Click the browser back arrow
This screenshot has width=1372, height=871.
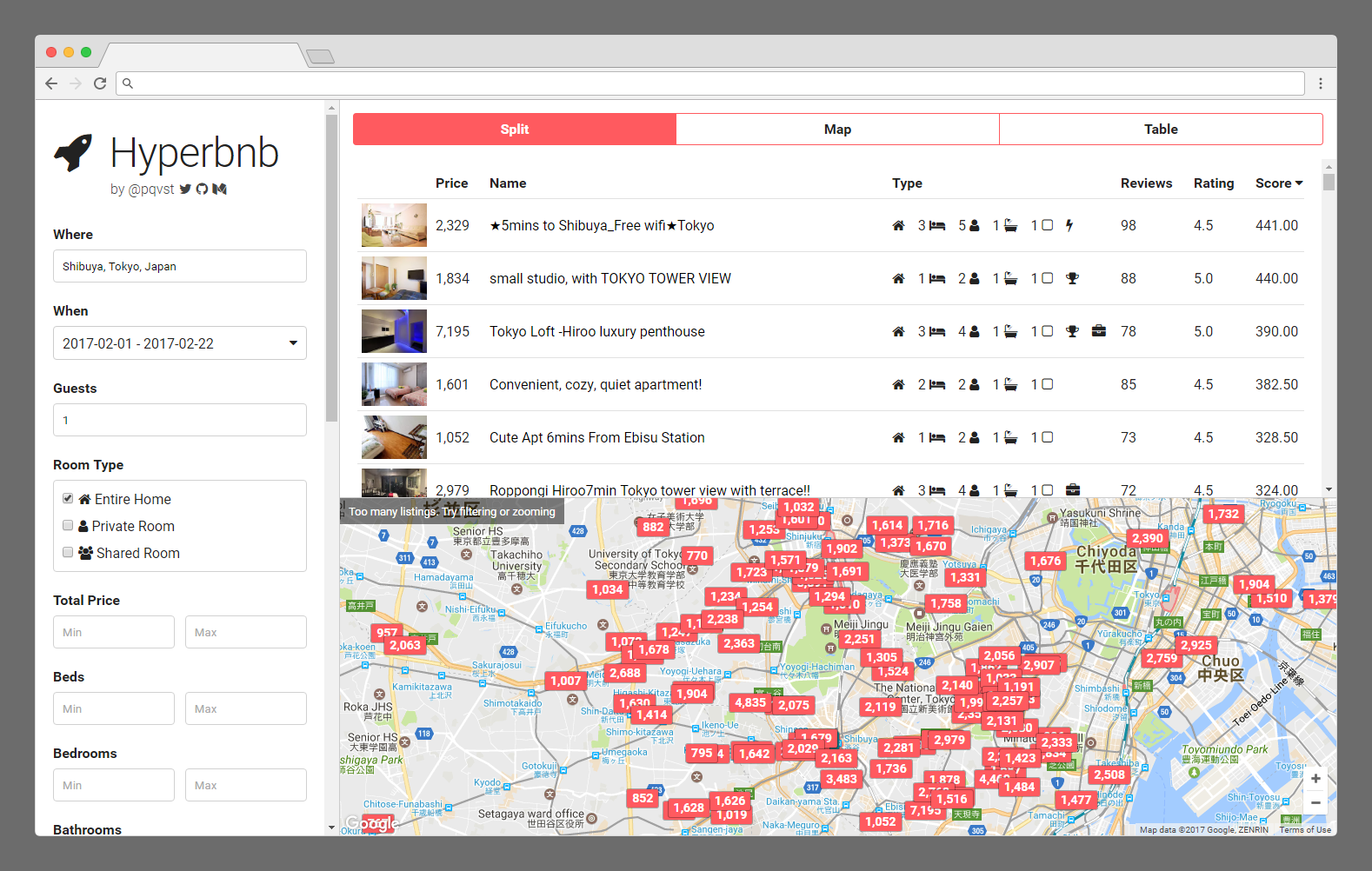(x=51, y=83)
